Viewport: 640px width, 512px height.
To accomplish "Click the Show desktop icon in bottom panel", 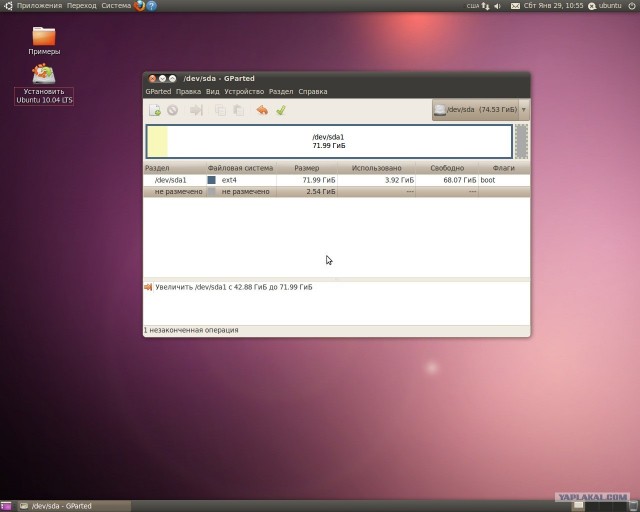I will click(6, 506).
